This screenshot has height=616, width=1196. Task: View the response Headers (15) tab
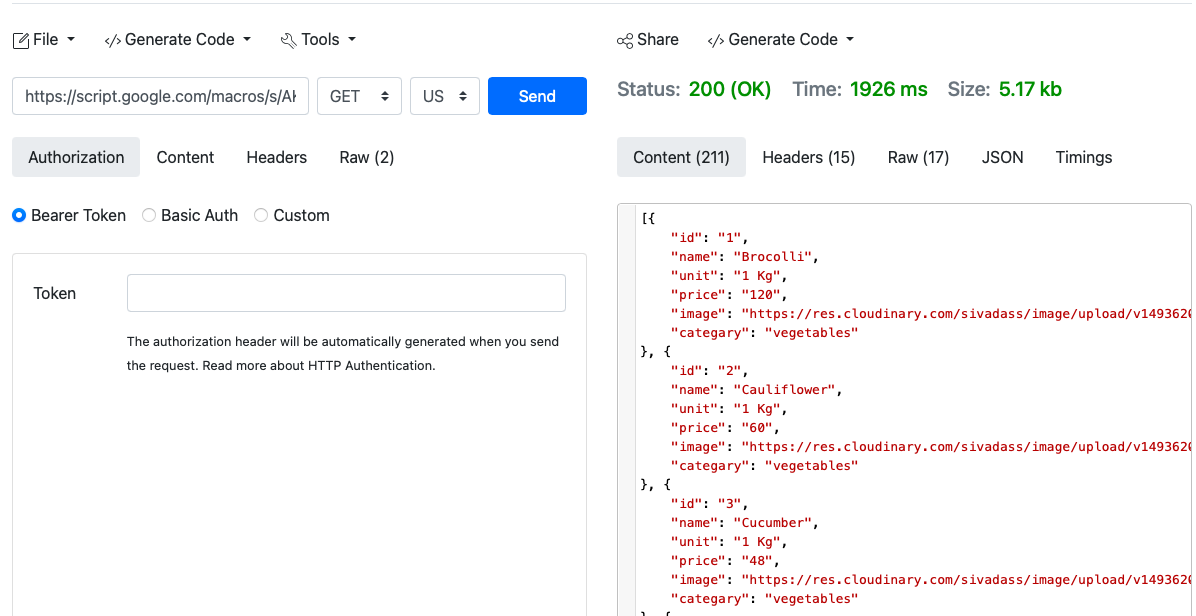(x=808, y=157)
